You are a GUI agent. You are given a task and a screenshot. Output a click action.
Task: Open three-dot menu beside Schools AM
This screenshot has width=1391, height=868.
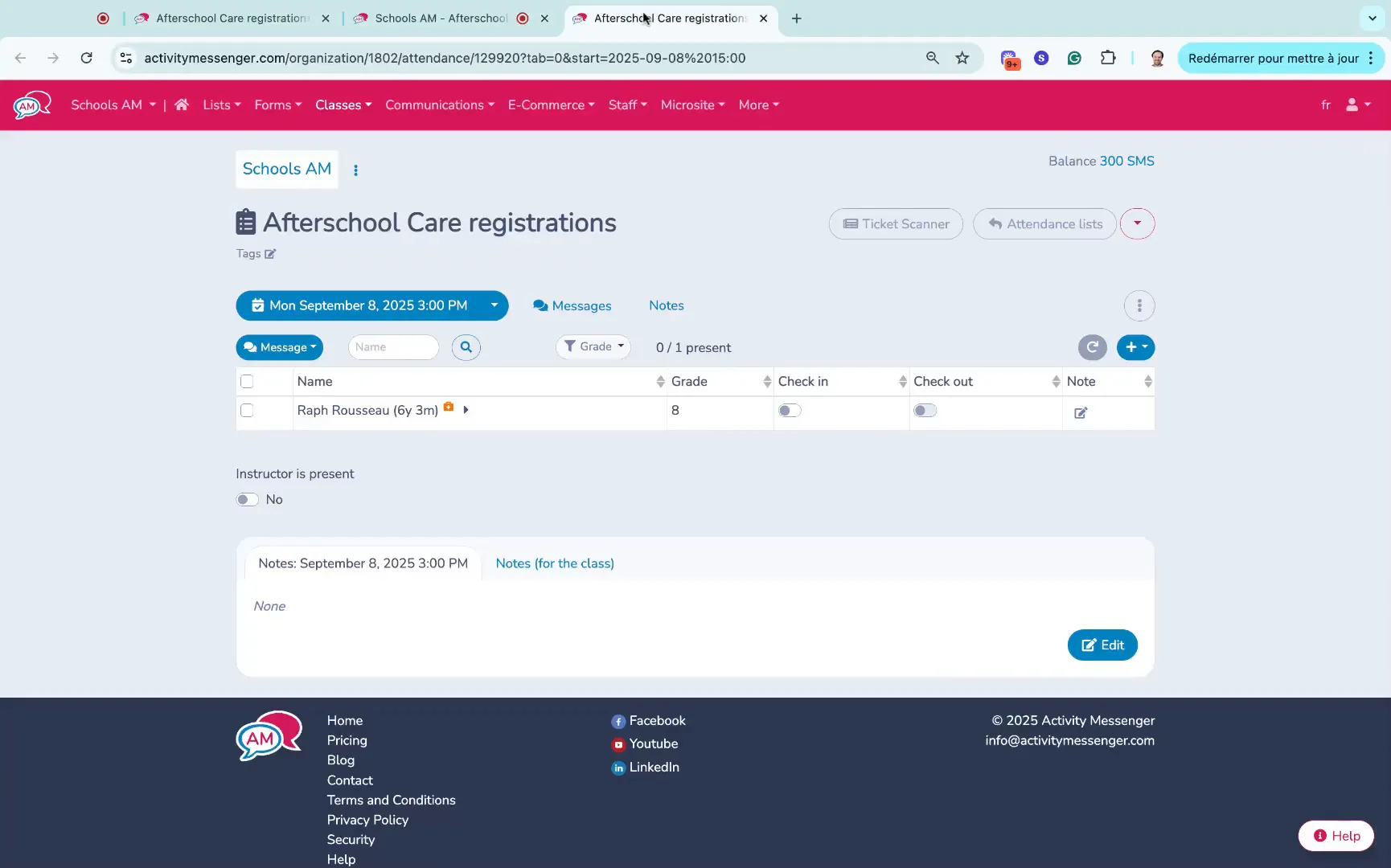(x=355, y=170)
